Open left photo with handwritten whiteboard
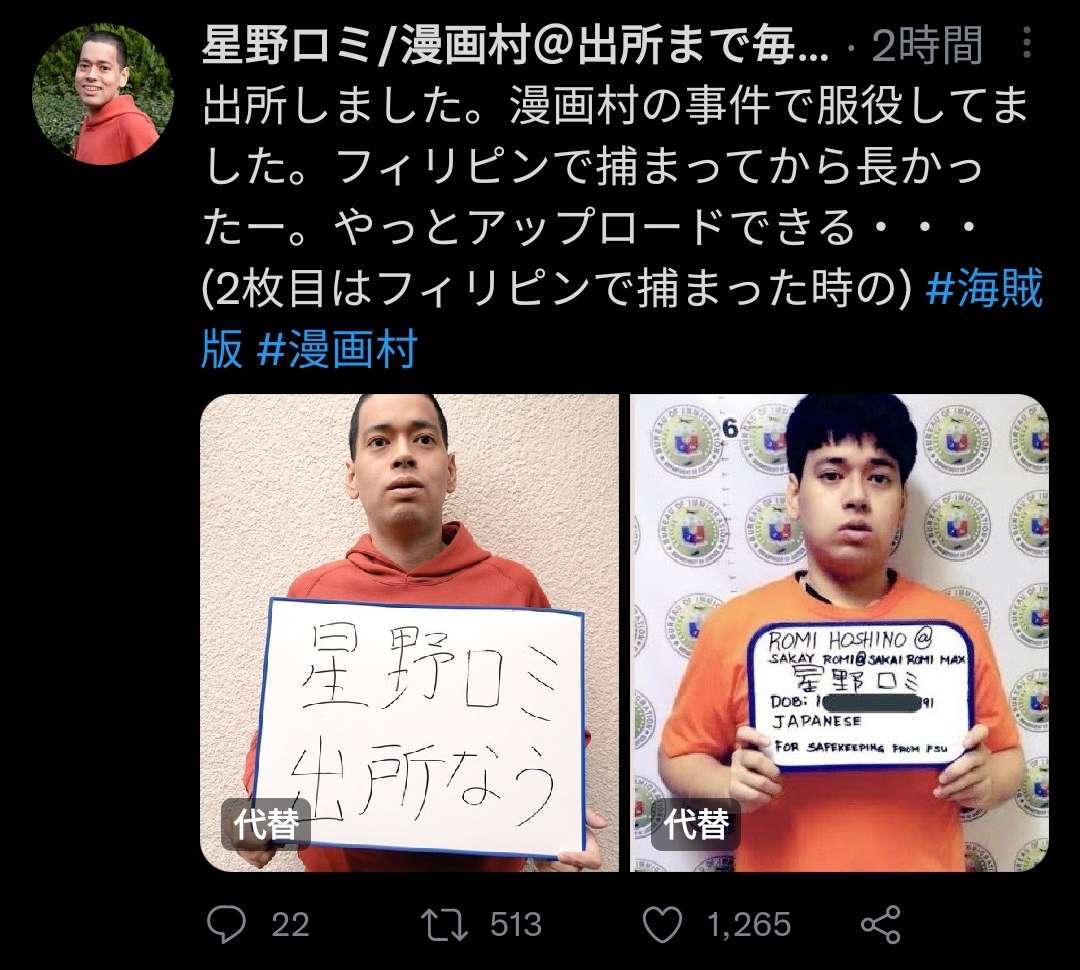Image resolution: width=1080 pixels, height=970 pixels. pyautogui.click(x=409, y=632)
